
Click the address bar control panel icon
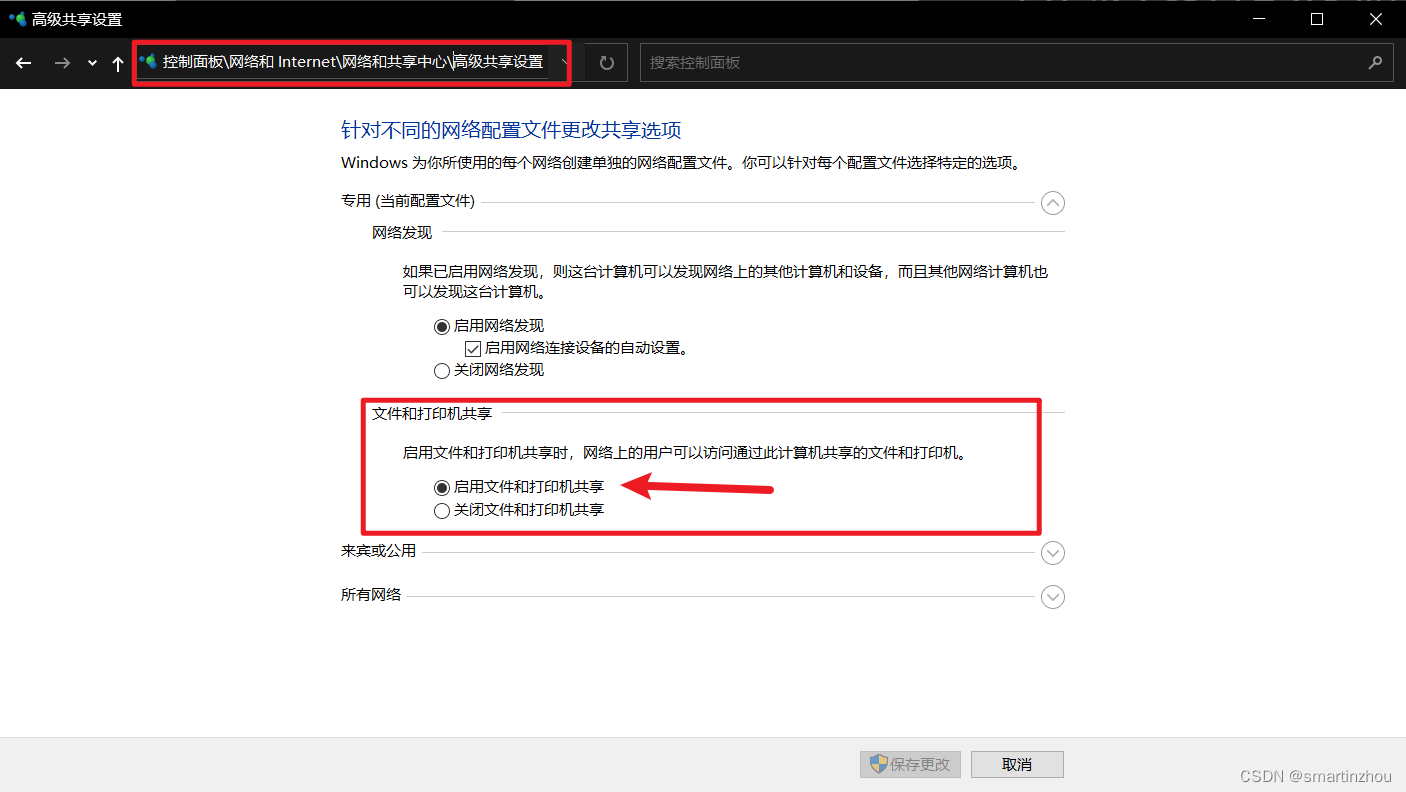point(148,62)
